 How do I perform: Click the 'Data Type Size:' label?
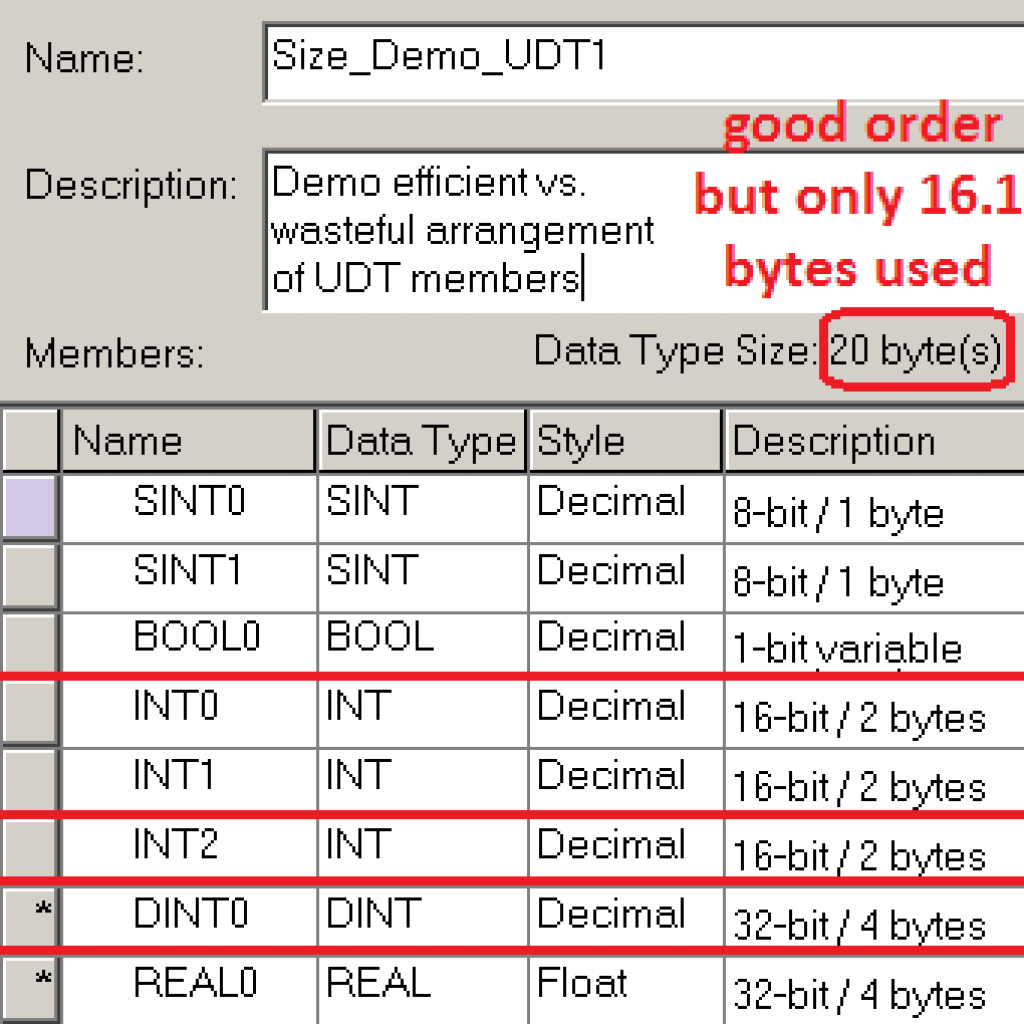(x=675, y=351)
